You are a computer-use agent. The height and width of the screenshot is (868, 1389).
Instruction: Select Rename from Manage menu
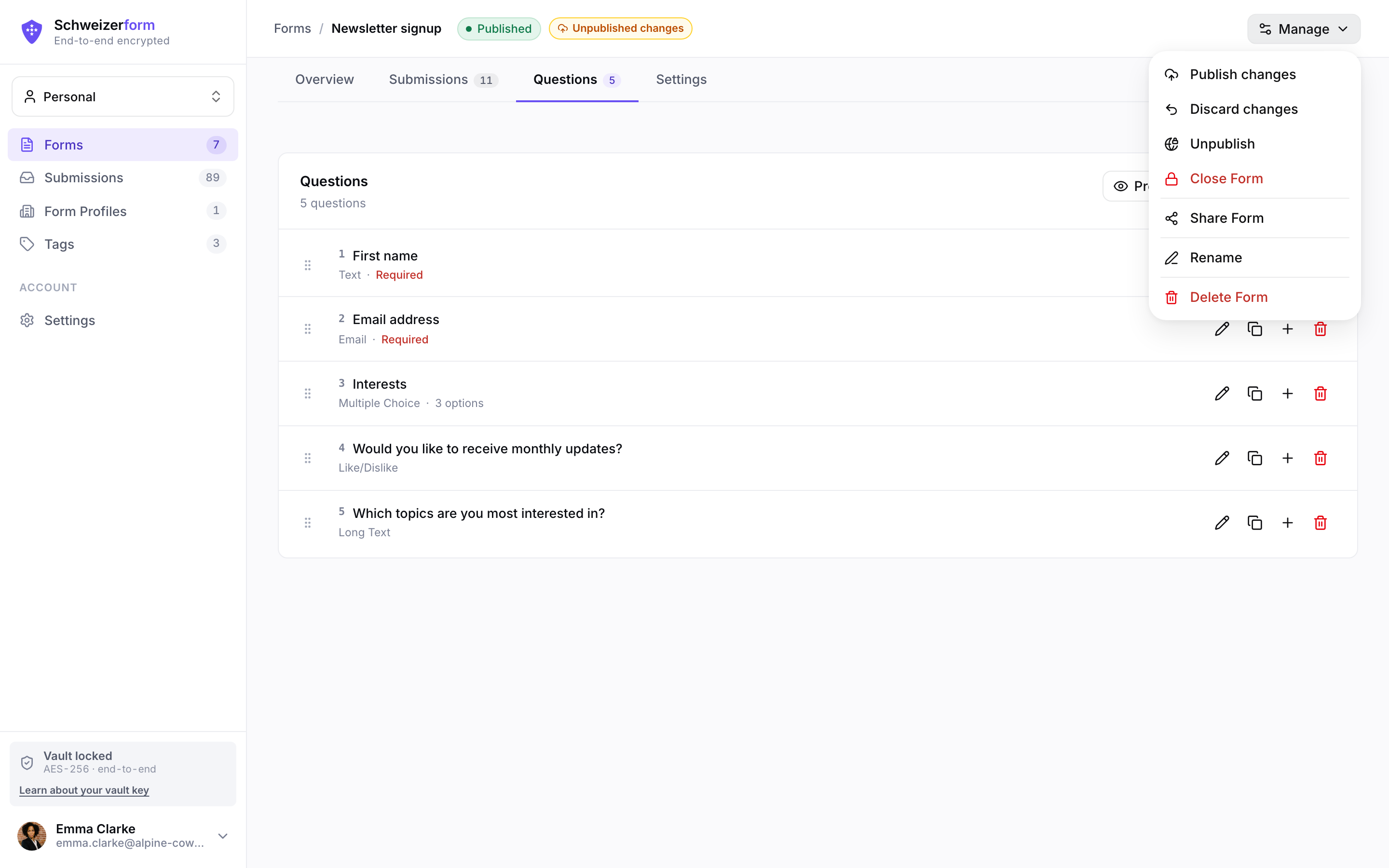point(1255,258)
